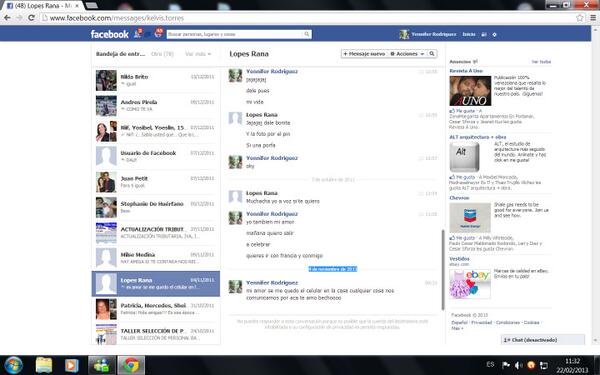Click the magnifier in the Facebook search bar
The width and height of the screenshot is (600, 375).
307,34
